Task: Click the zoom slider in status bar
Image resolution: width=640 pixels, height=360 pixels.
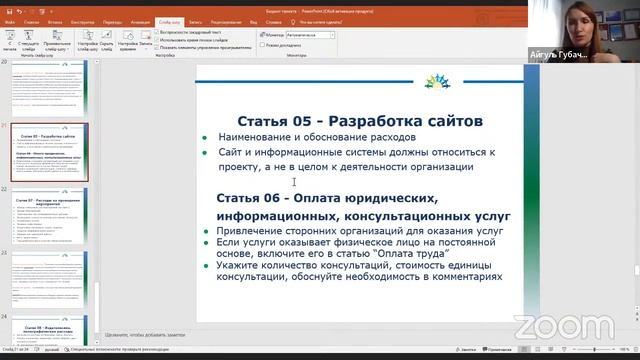Action: click(594, 349)
